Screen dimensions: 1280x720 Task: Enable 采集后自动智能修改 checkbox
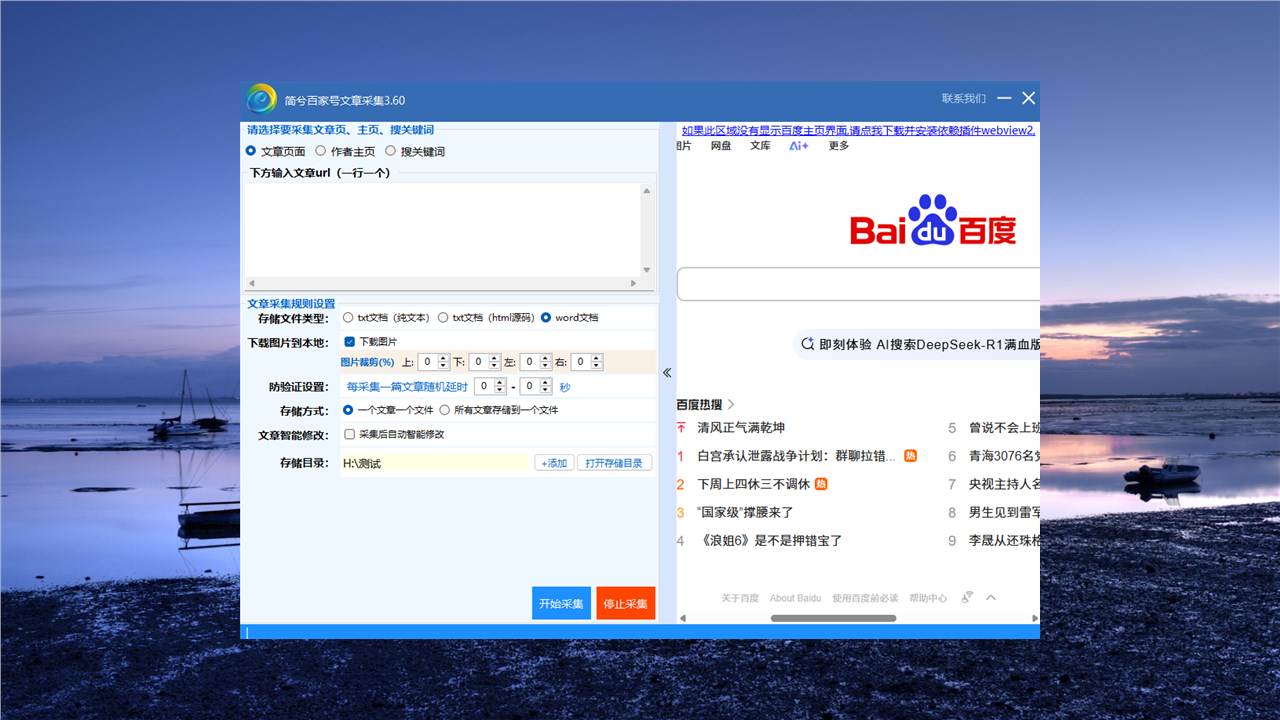coord(350,435)
